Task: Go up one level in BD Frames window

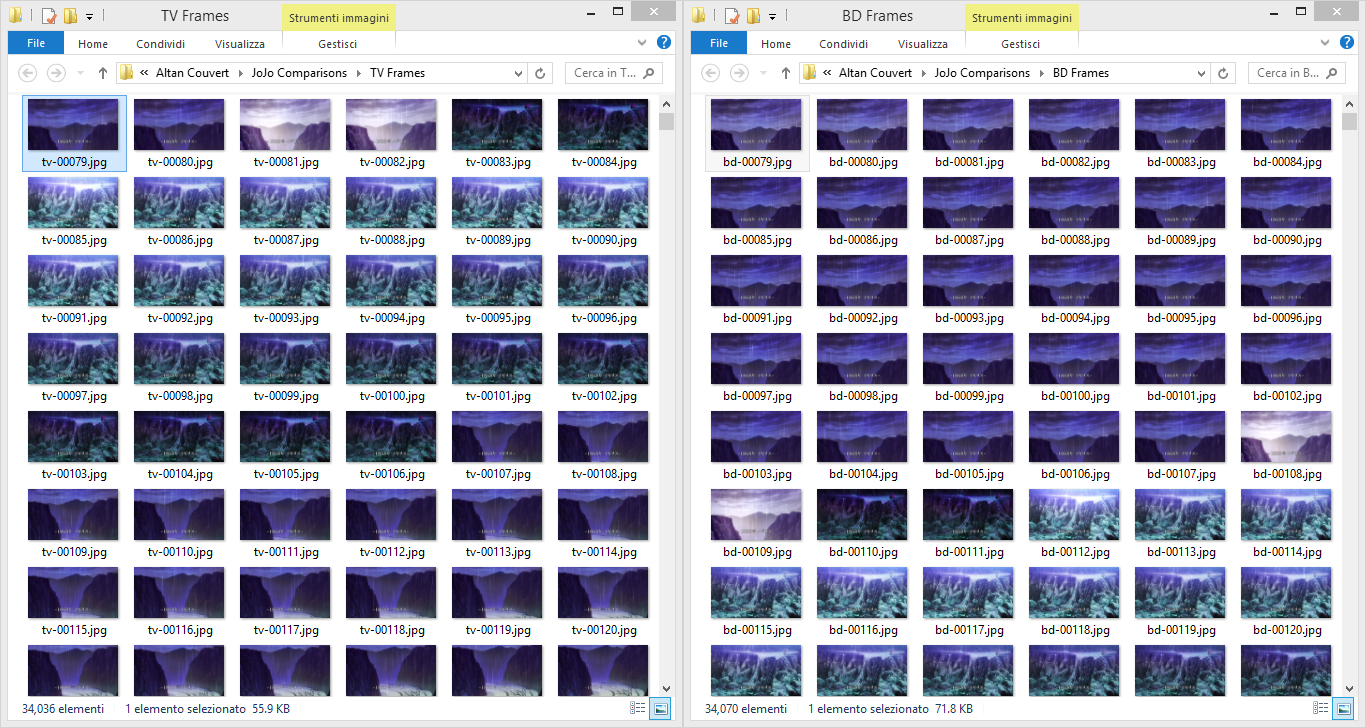Action: 785,73
